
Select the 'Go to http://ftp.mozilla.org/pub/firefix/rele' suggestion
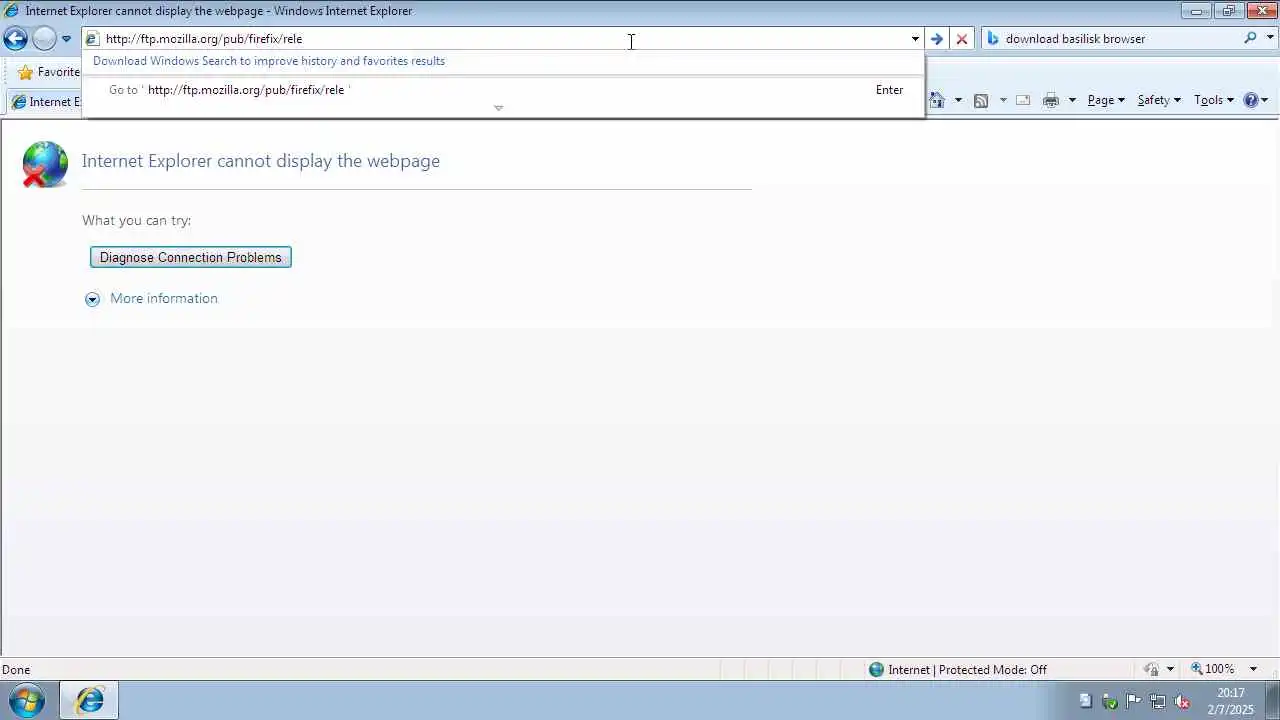click(504, 90)
